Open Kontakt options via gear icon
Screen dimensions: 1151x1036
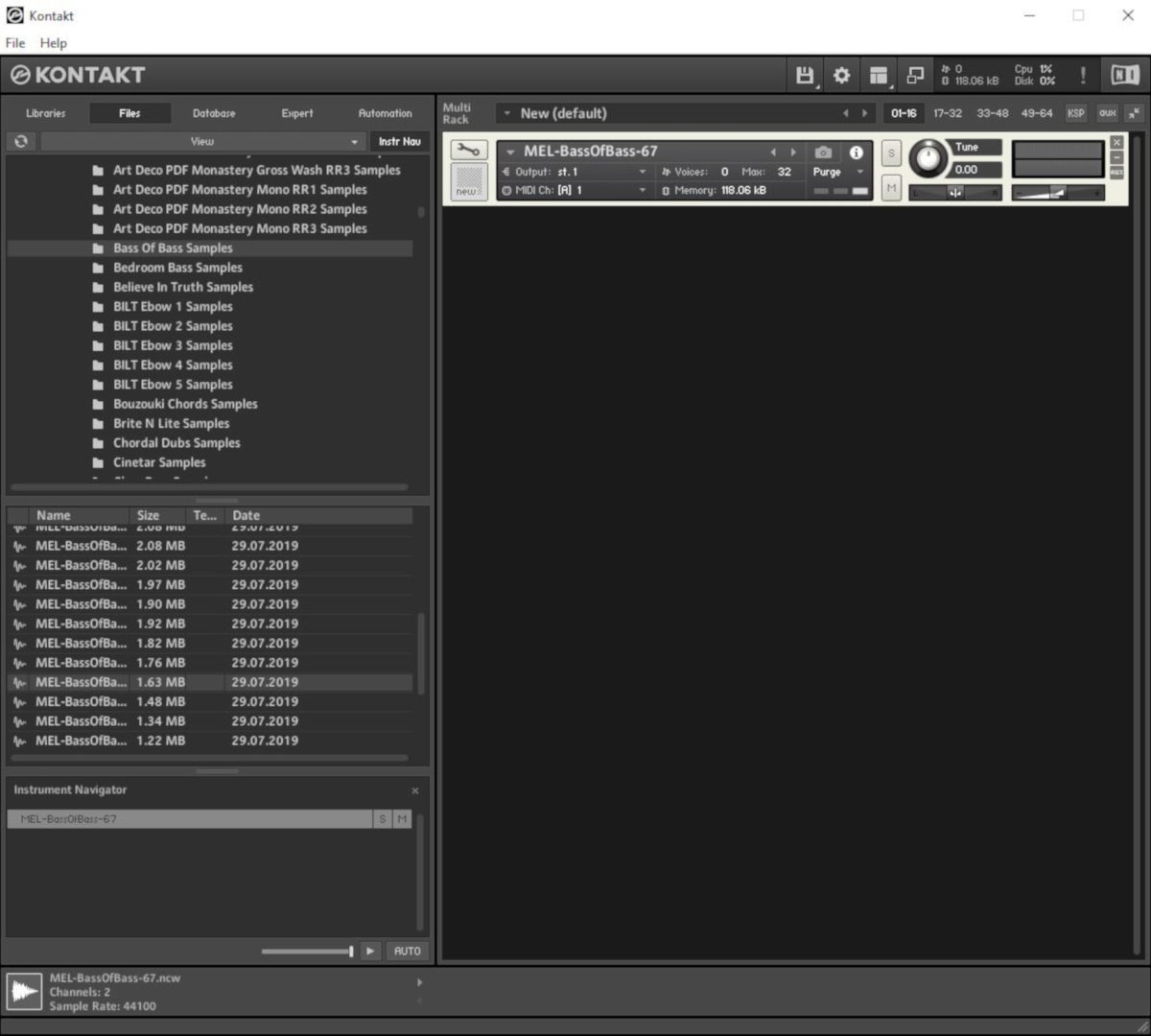[841, 76]
